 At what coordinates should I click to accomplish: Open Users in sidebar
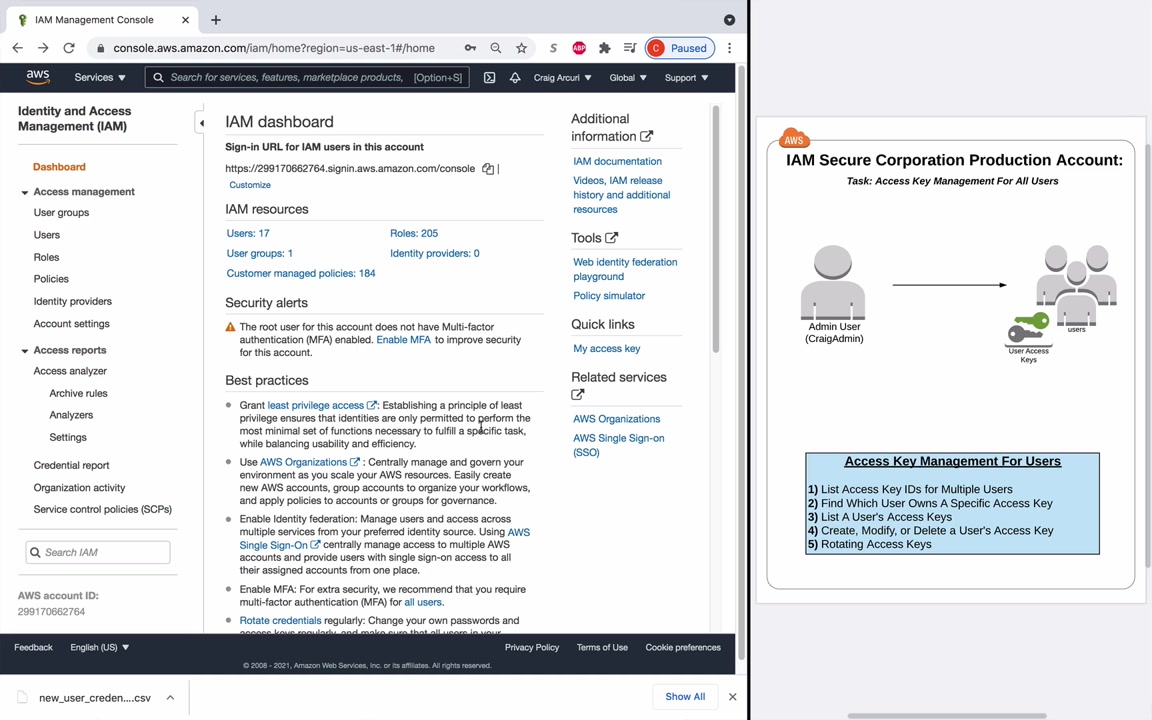click(47, 235)
